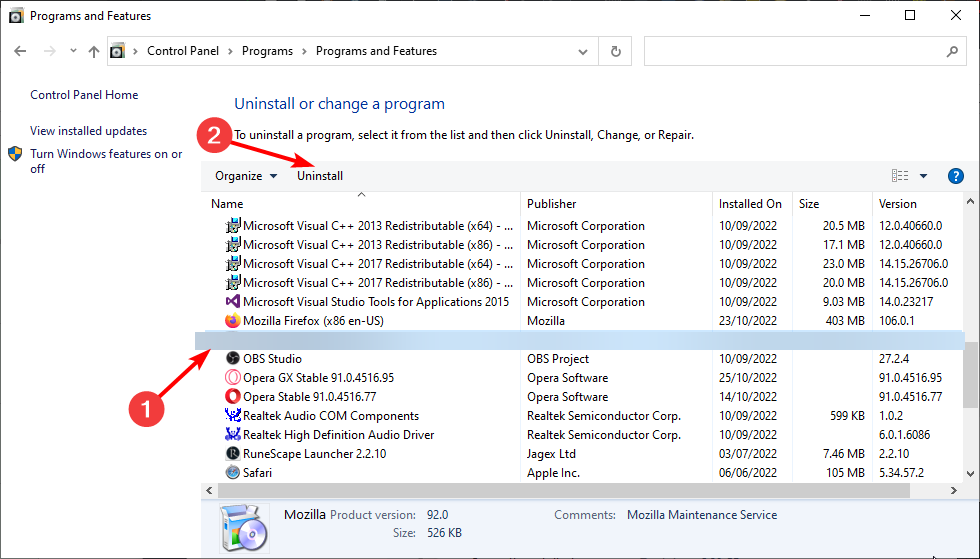Click the installer disc icon in details pane
980x559 pixels.
tap(244, 529)
